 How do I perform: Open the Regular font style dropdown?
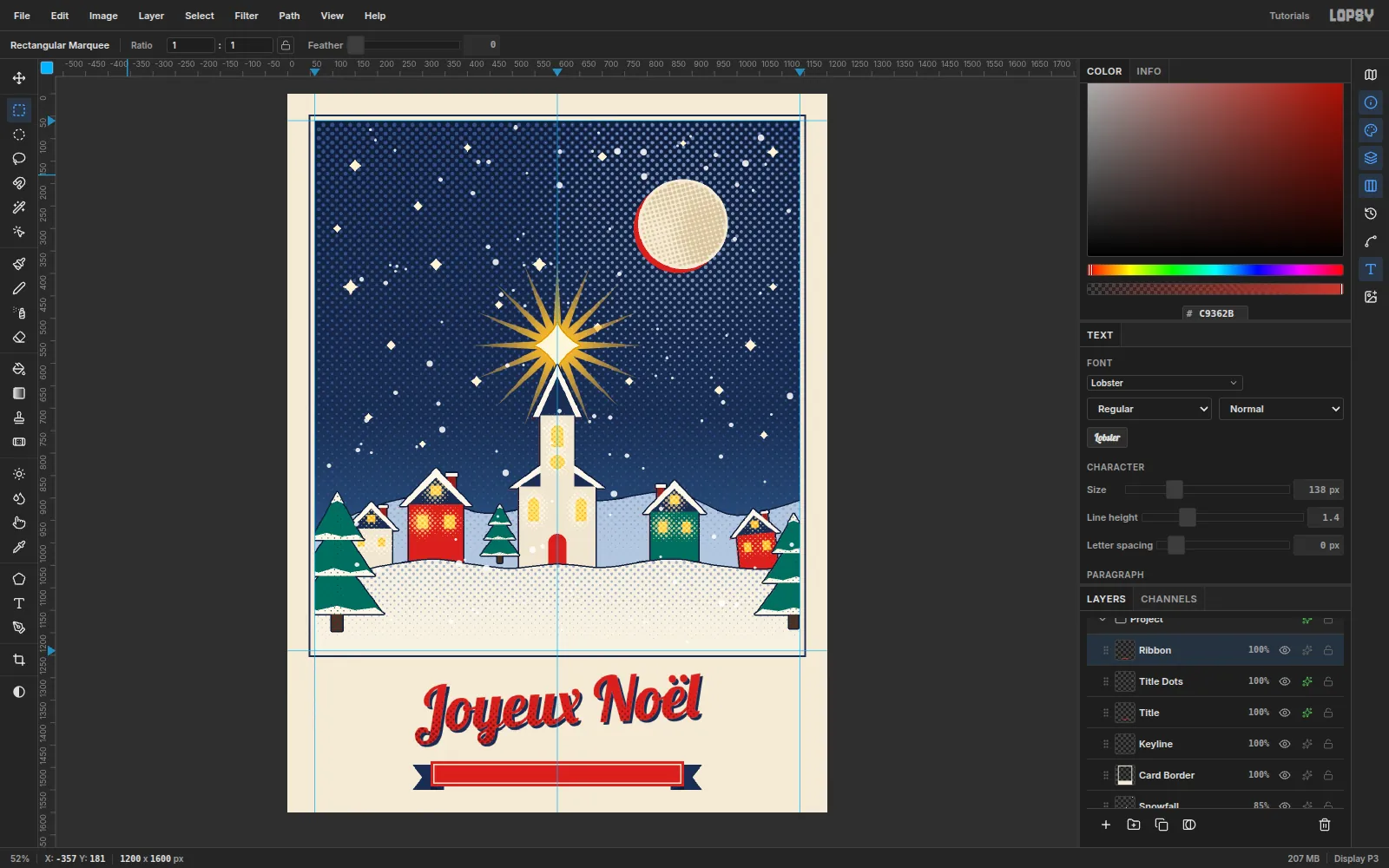1149,409
